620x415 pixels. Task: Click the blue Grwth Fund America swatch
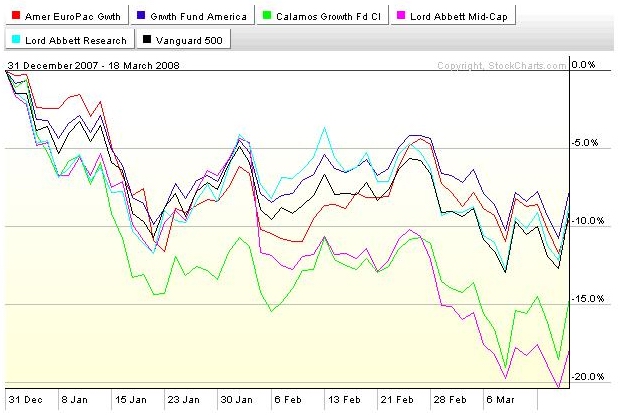click(x=141, y=15)
